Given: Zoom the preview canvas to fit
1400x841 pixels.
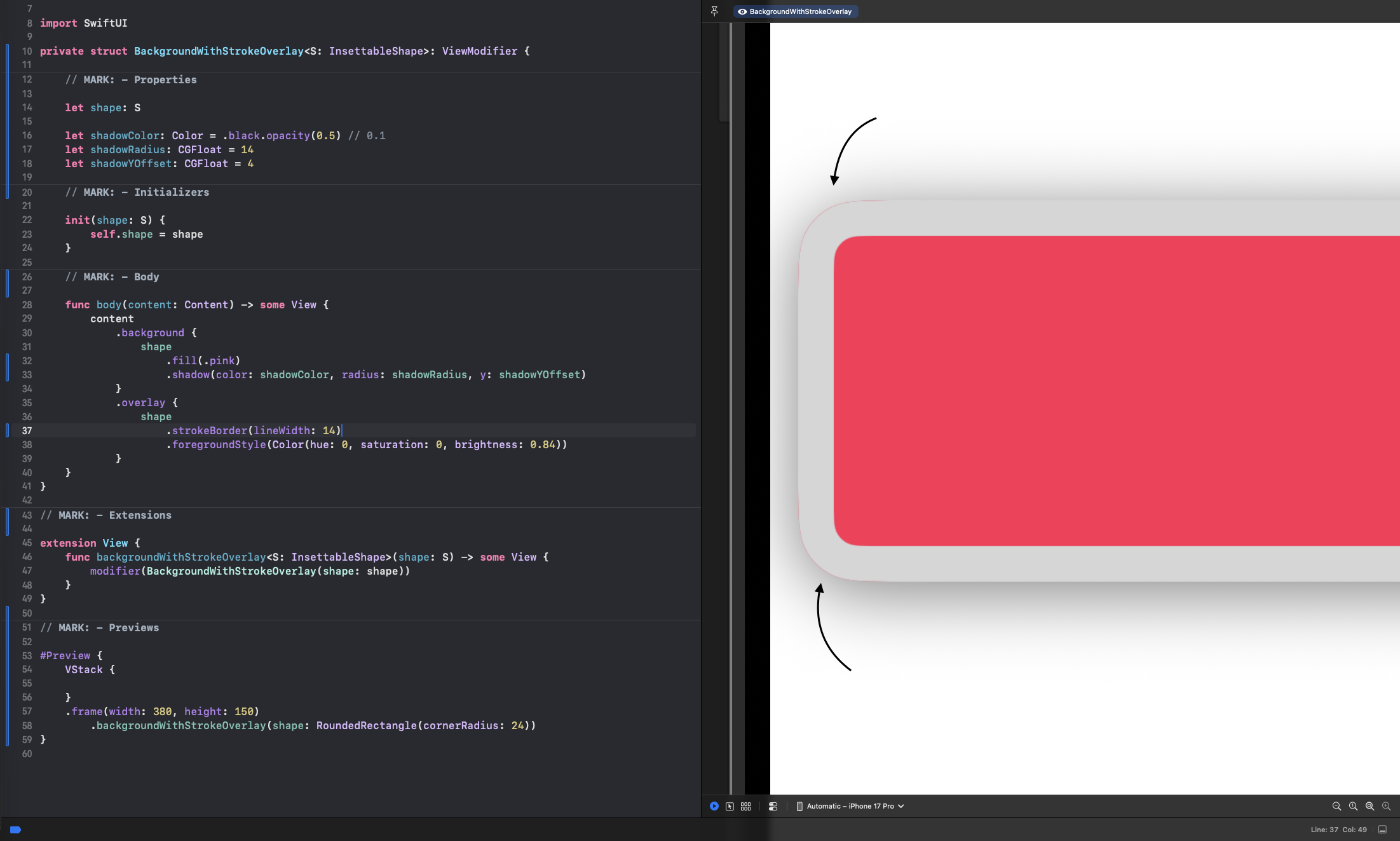Looking at the screenshot, I should [1369, 806].
